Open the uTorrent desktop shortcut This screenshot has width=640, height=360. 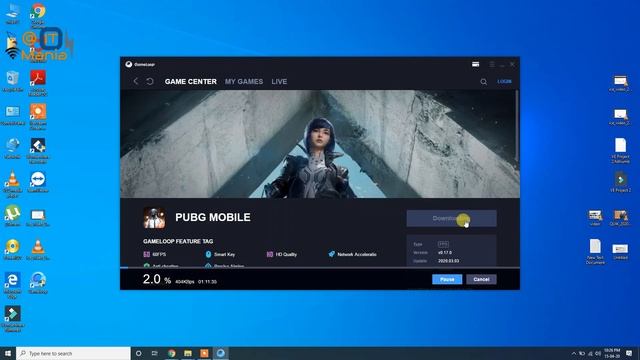coord(12,216)
